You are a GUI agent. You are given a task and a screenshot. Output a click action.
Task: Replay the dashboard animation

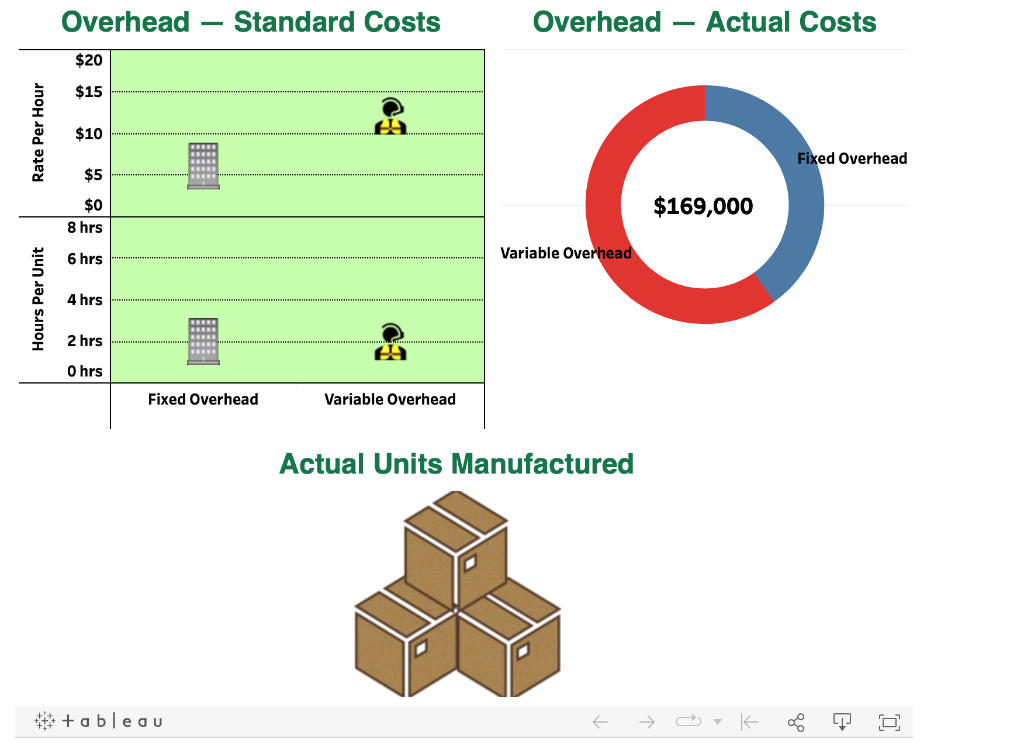click(x=690, y=721)
